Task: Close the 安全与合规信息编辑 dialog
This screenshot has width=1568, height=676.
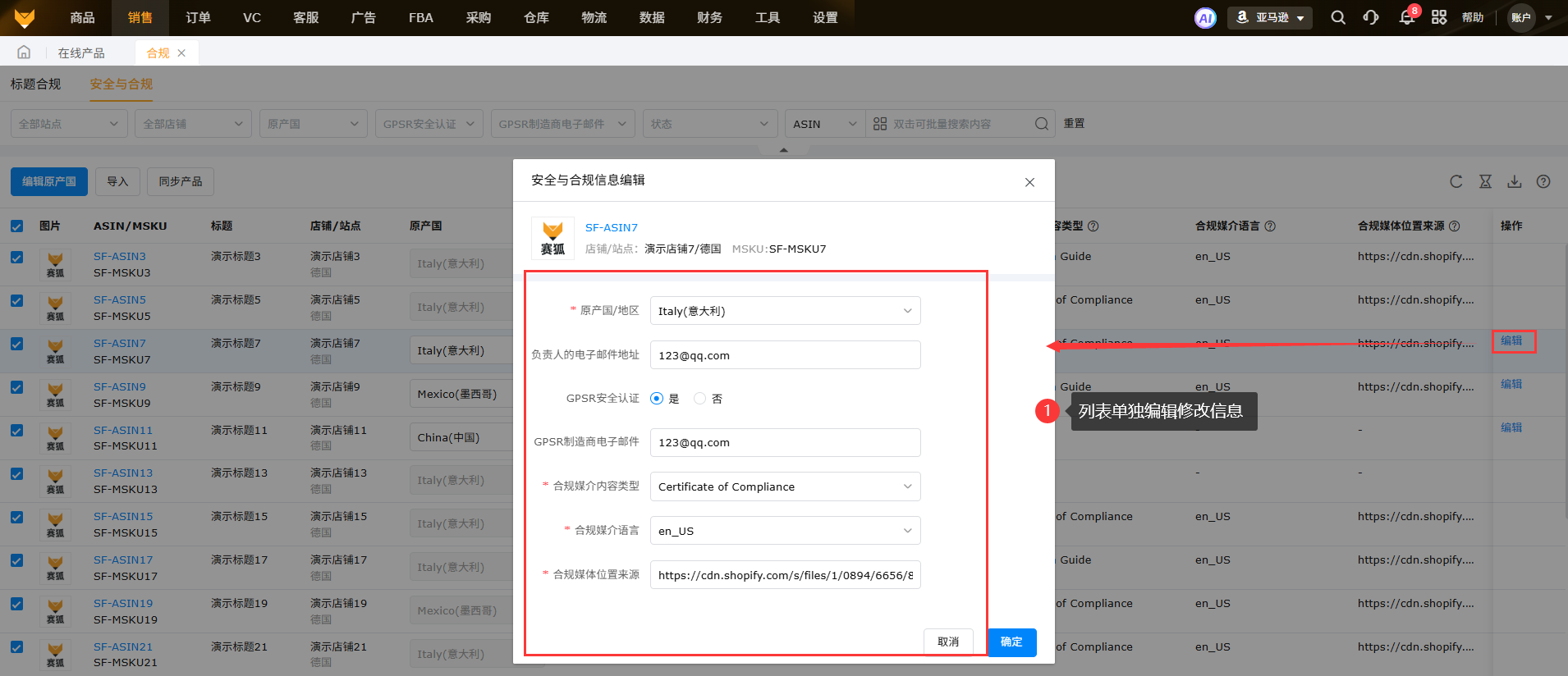Action: pyautogui.click(x=1029, y=182)
